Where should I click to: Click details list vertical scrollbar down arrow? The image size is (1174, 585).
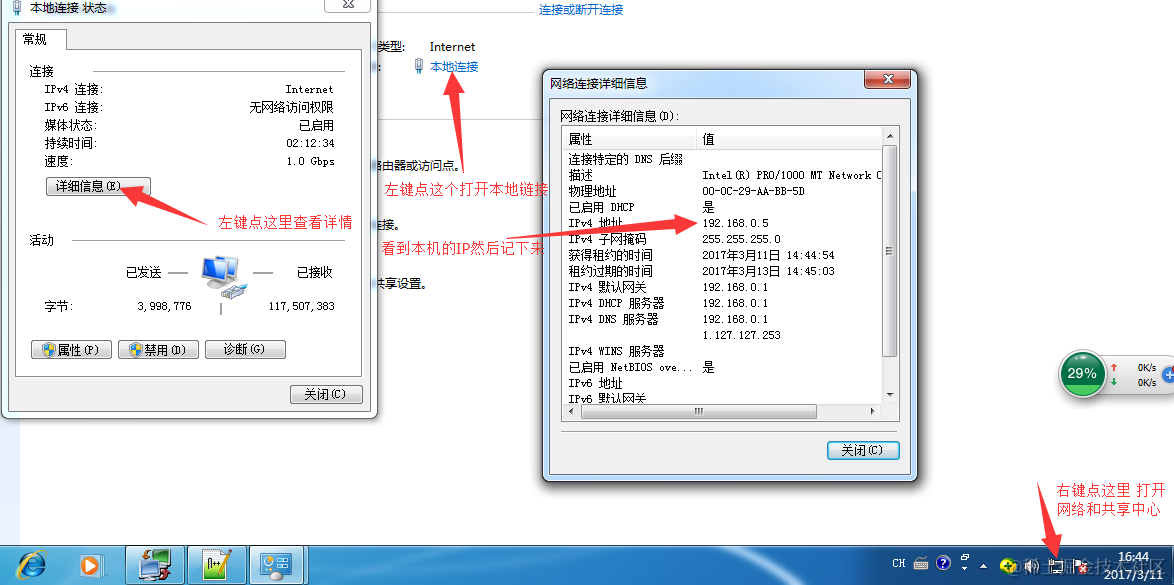point(889,395)
